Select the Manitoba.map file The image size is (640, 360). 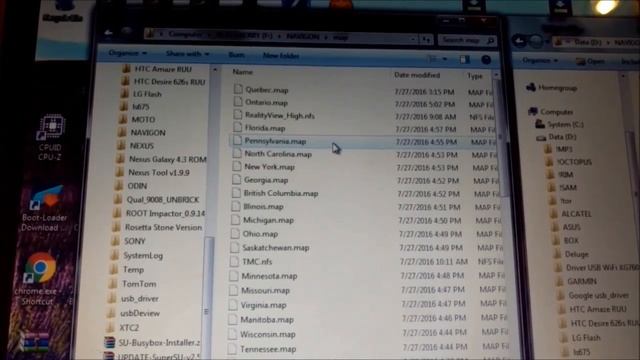pos(267,320)
